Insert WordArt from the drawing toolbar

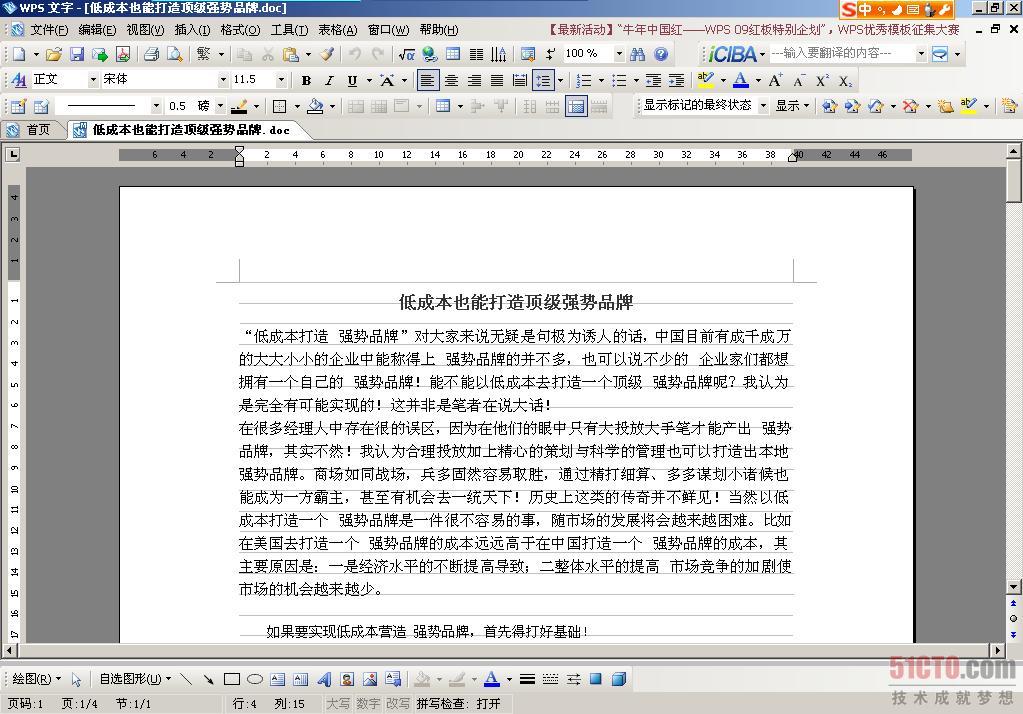pos(324,679)
